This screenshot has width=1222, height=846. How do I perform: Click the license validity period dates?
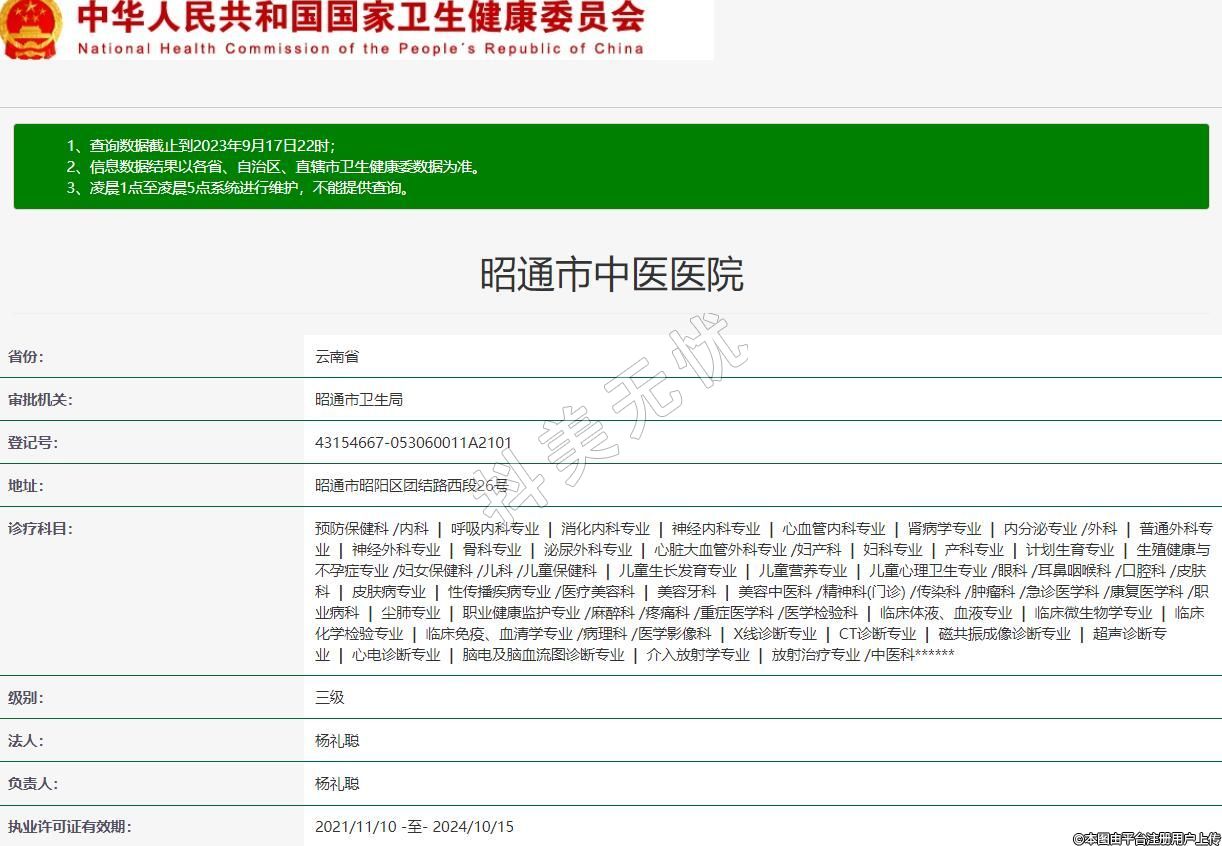pyautogui.click(x=414, y=826)
